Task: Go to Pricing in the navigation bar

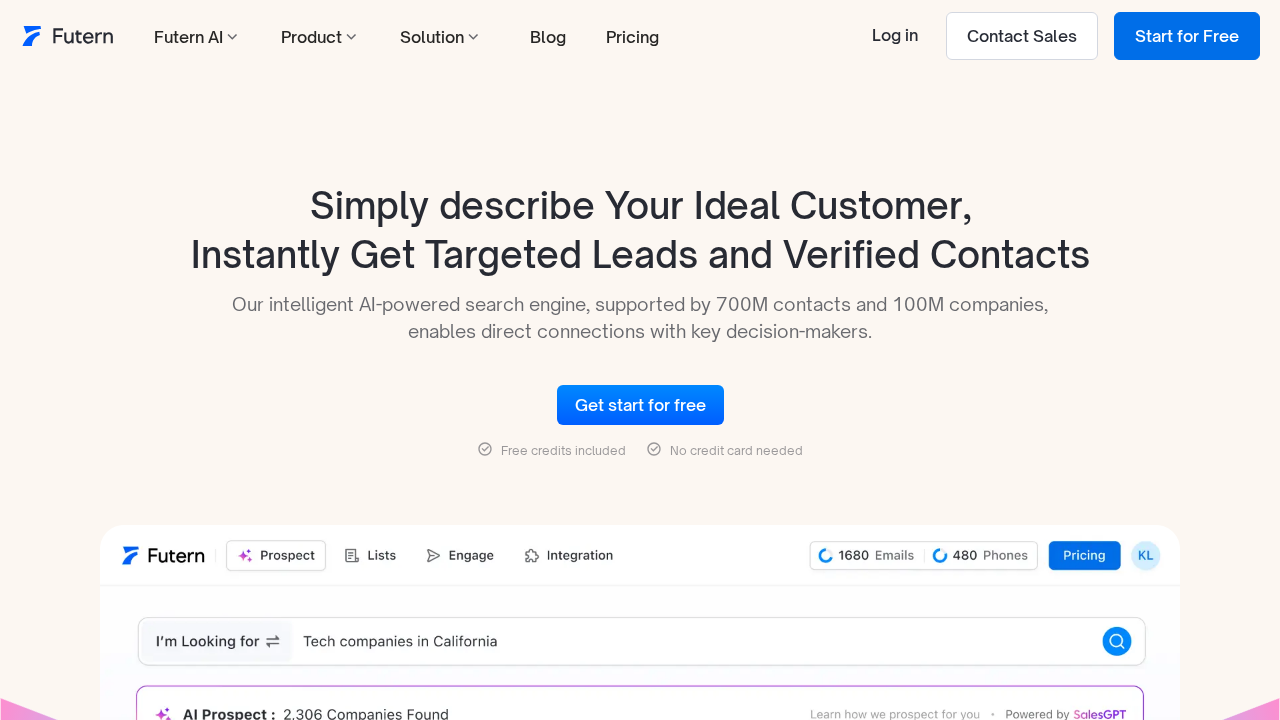Action: (632, 37)
